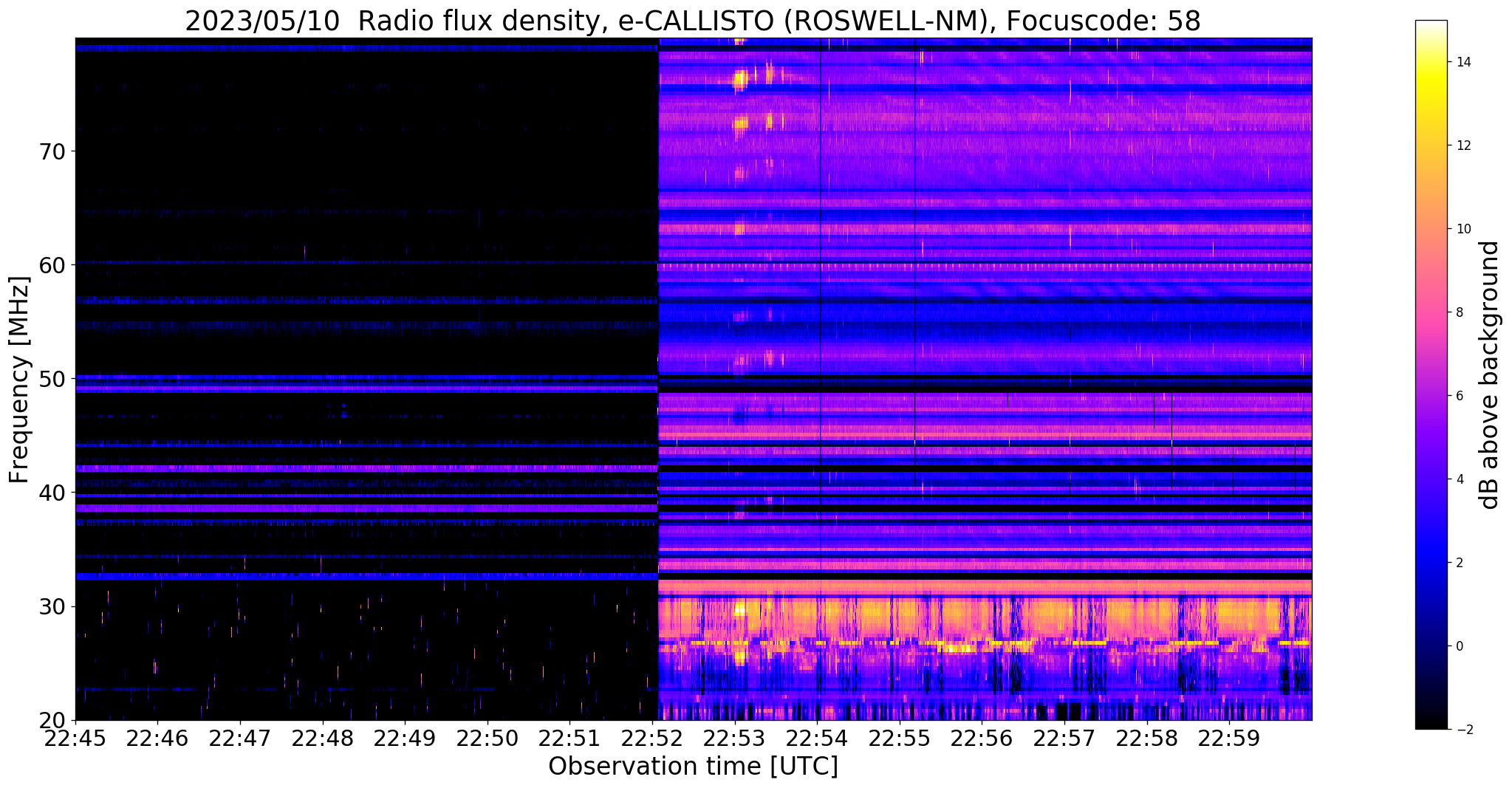The image size is (1512, 788).
Task: Click the 22:59 time tick label
Action: pos(1229,739)
